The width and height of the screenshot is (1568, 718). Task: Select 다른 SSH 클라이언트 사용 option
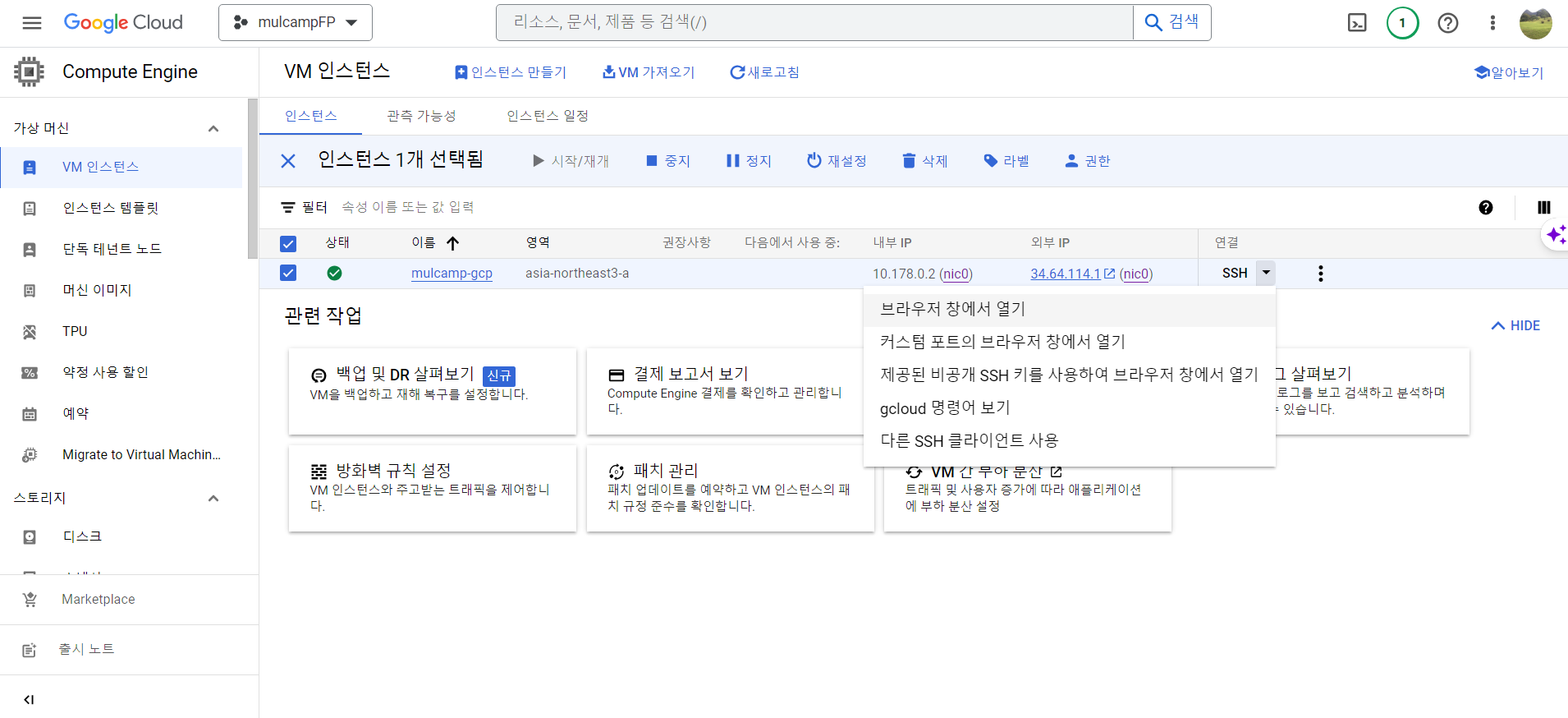pyautogui.click(x=1070, y=441)
